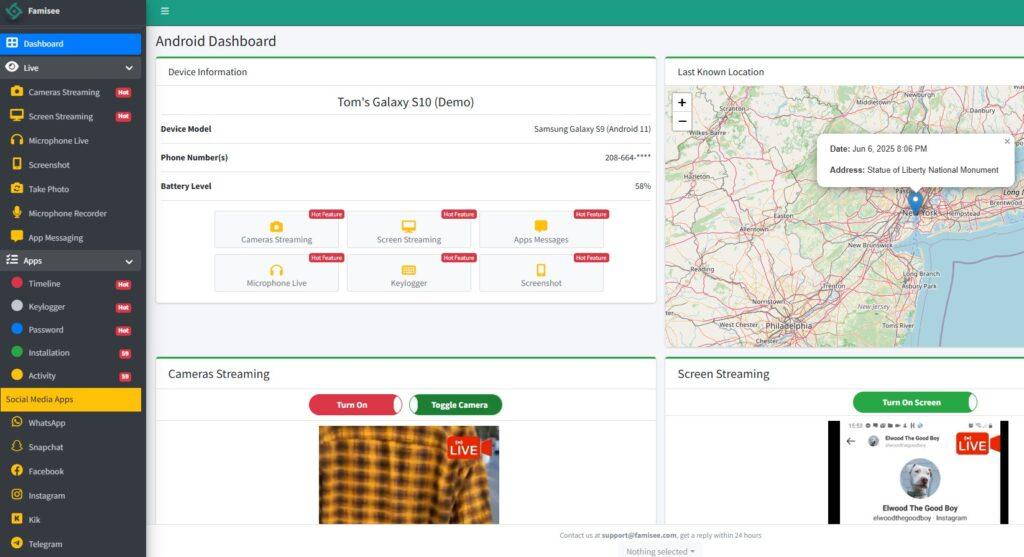Viewport: 1024px width, 557px height.
Task: Open the Nothing selected dropdown
Action: point(660,552)
